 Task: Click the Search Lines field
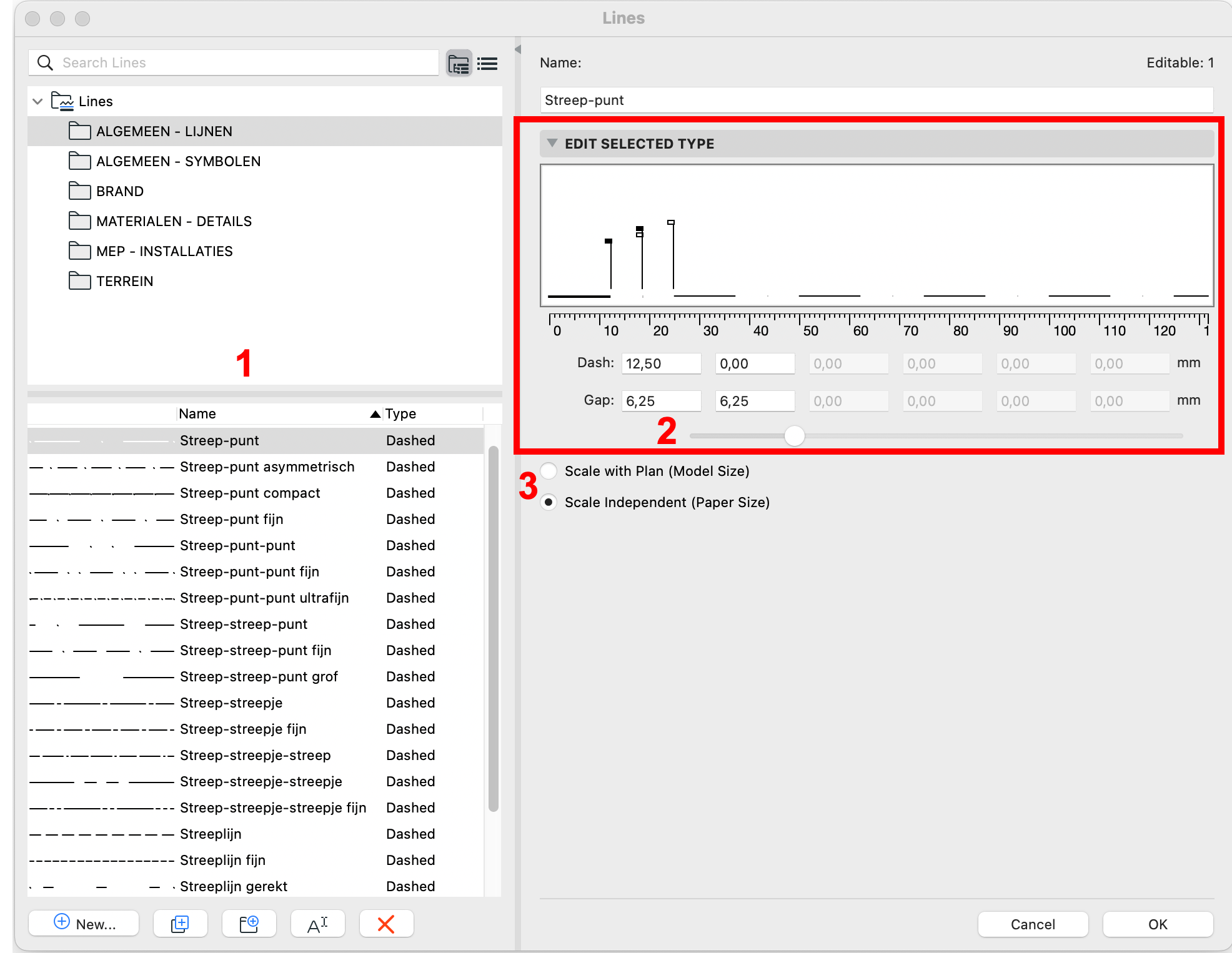pos(234,62)
